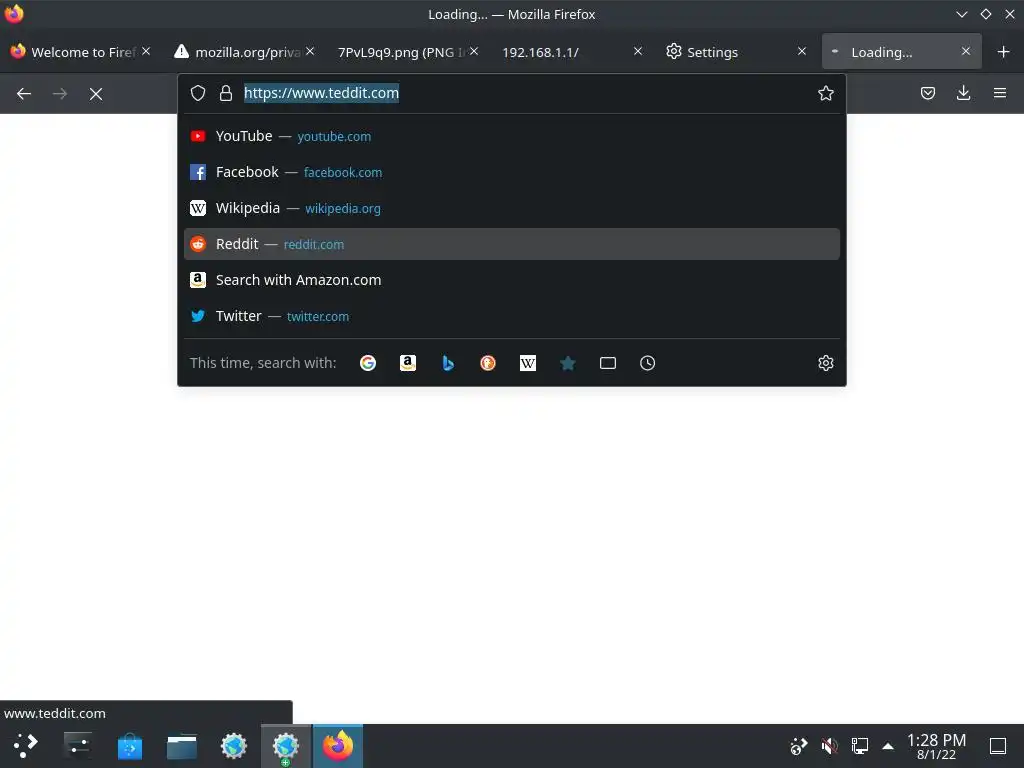Open search settings gear in dropdown
Viewport: 1024px width, 768px height.
(825, 363)
